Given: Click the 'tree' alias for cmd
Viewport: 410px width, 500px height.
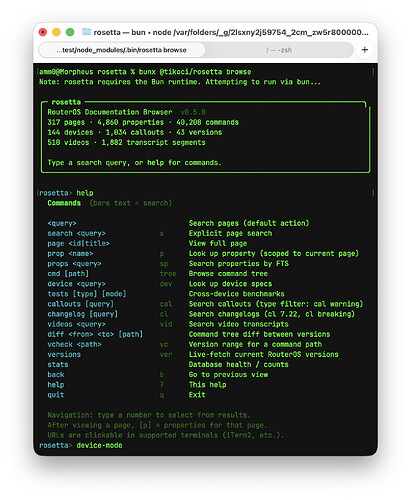Looking at the screenshot, I should [168, 274].
